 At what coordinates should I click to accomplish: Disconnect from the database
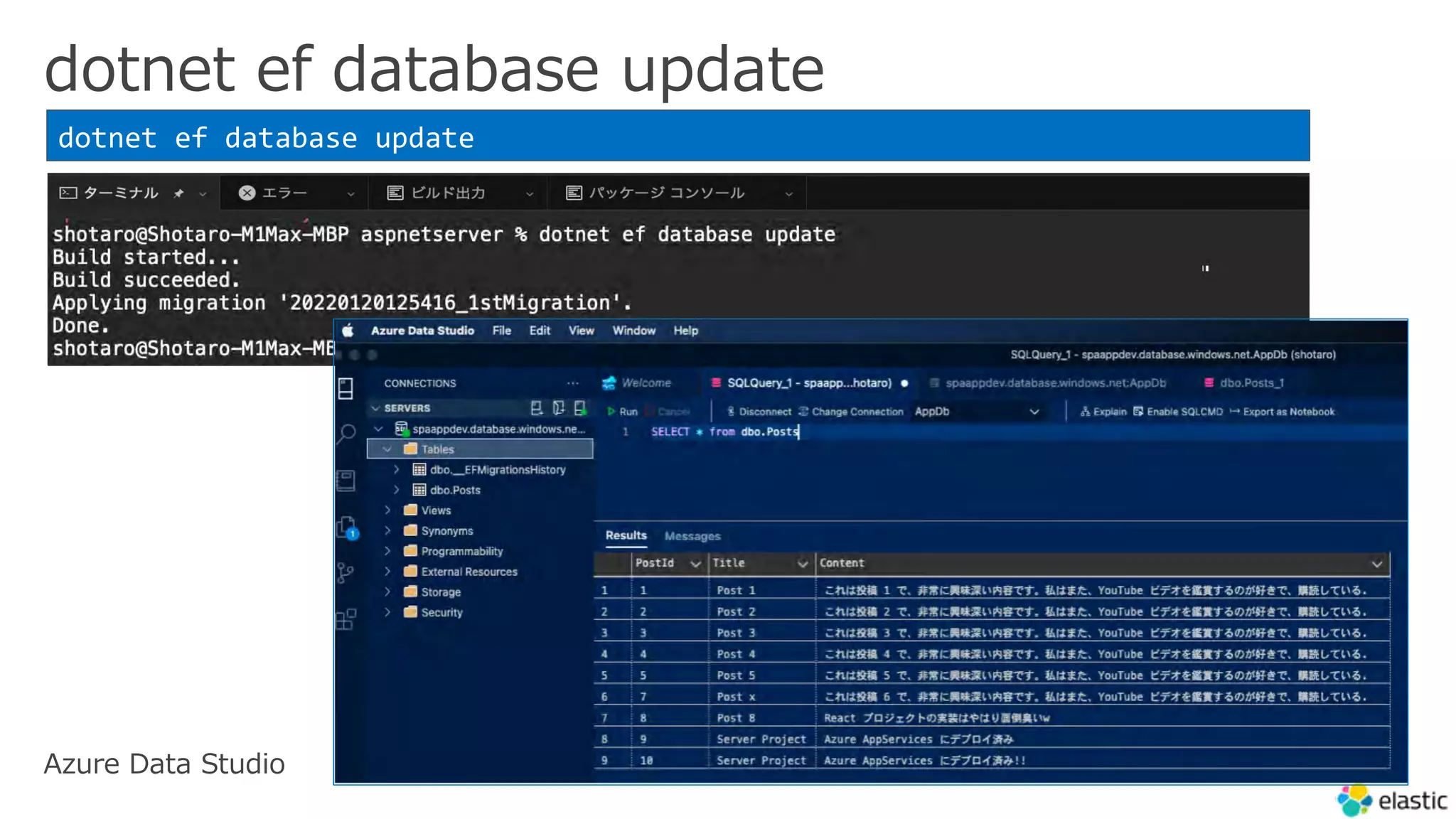click(759, 412)
